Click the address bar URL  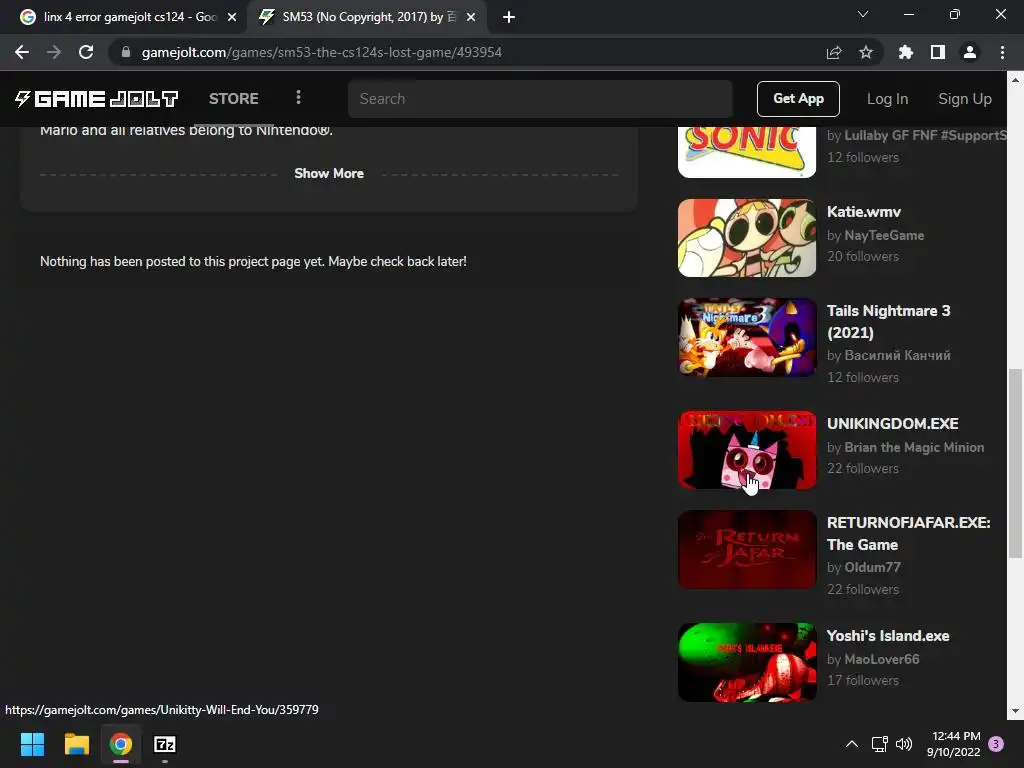pyautogui.click(x=321, y=52)
